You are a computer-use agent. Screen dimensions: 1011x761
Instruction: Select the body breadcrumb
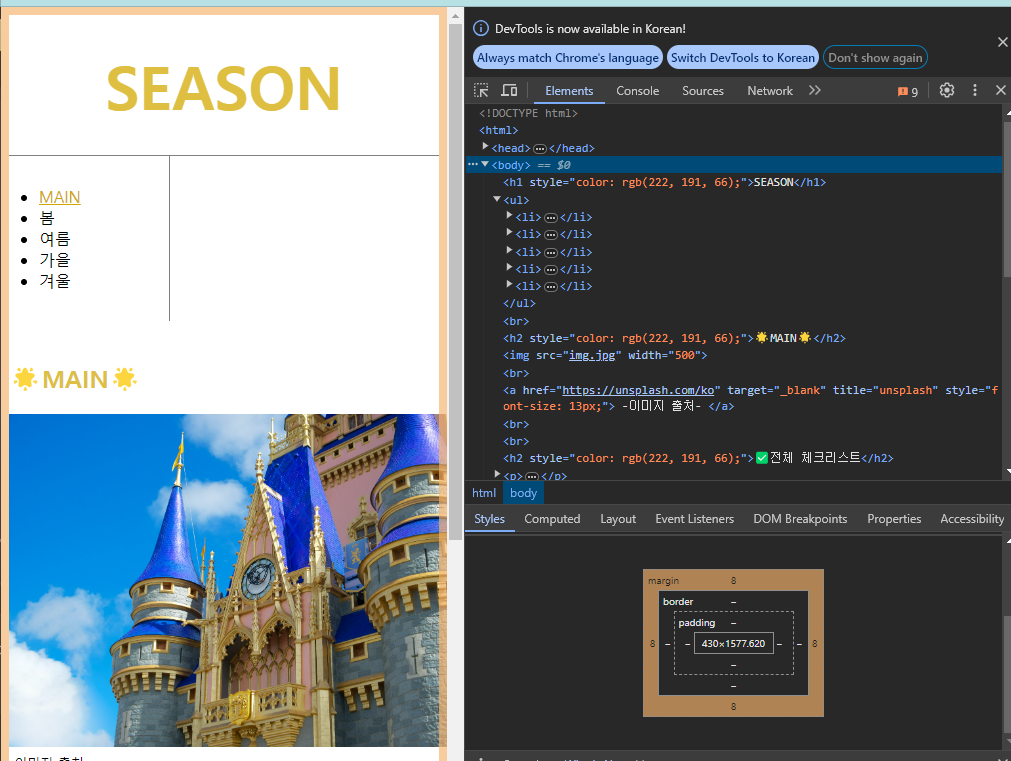coord(523,493)
